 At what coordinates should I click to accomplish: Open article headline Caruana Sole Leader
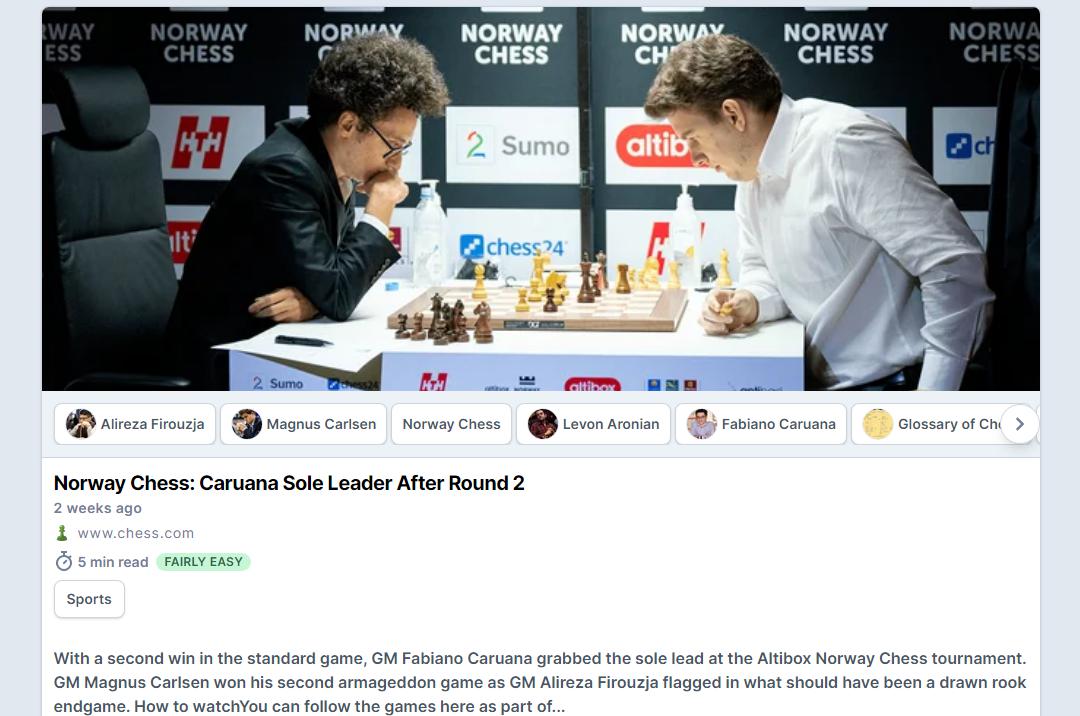click(x=289, y=483)
